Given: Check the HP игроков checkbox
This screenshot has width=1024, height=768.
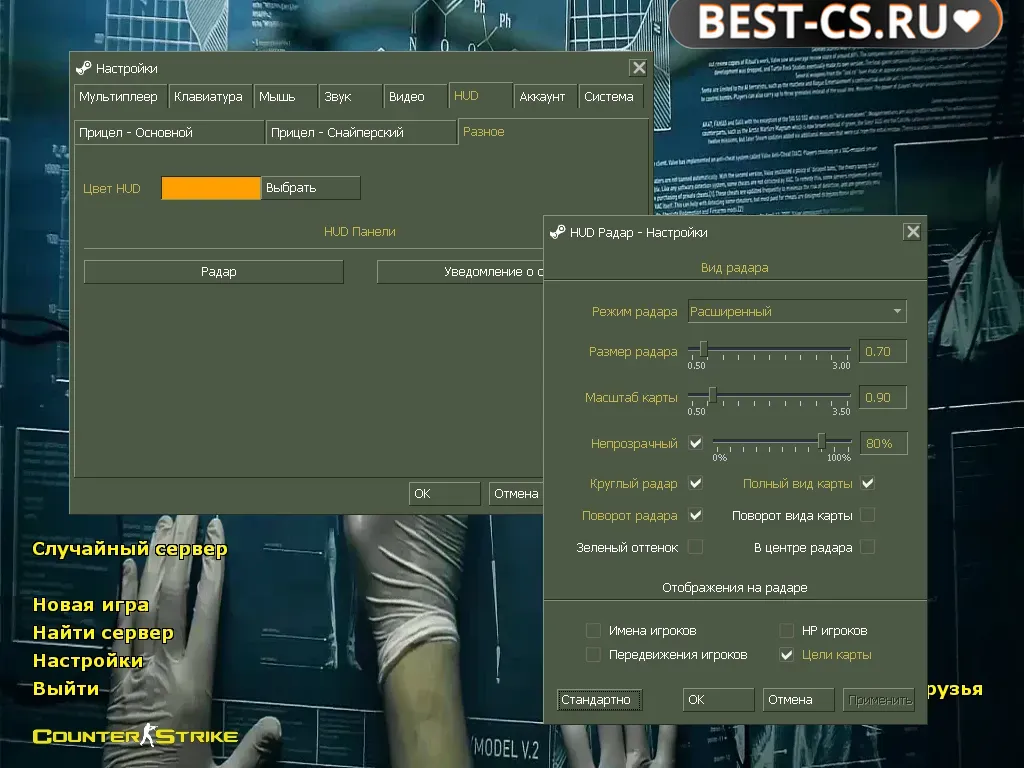Looking at the screenshot, I should coord(786,630).
